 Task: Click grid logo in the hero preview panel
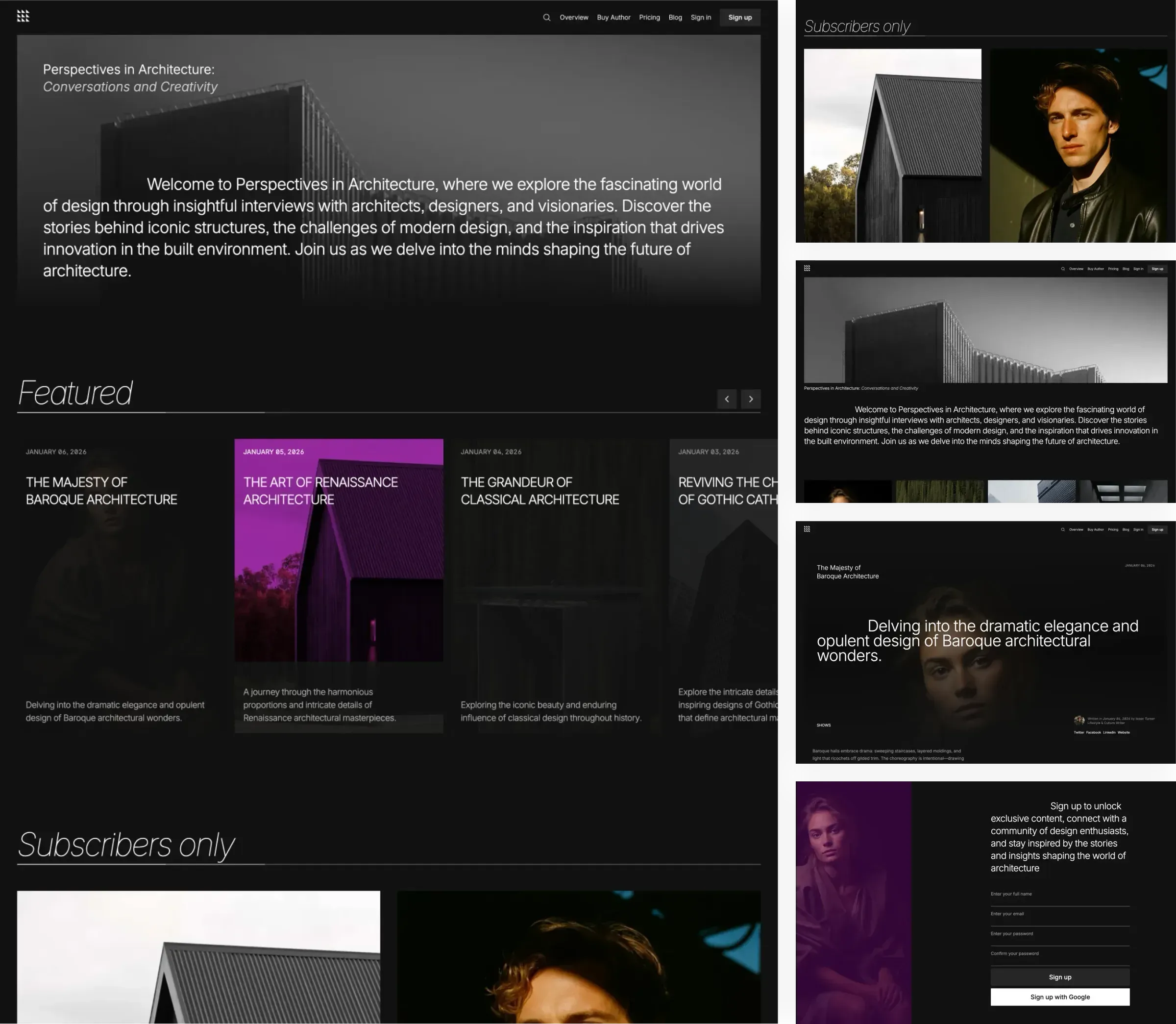[807, 268]
